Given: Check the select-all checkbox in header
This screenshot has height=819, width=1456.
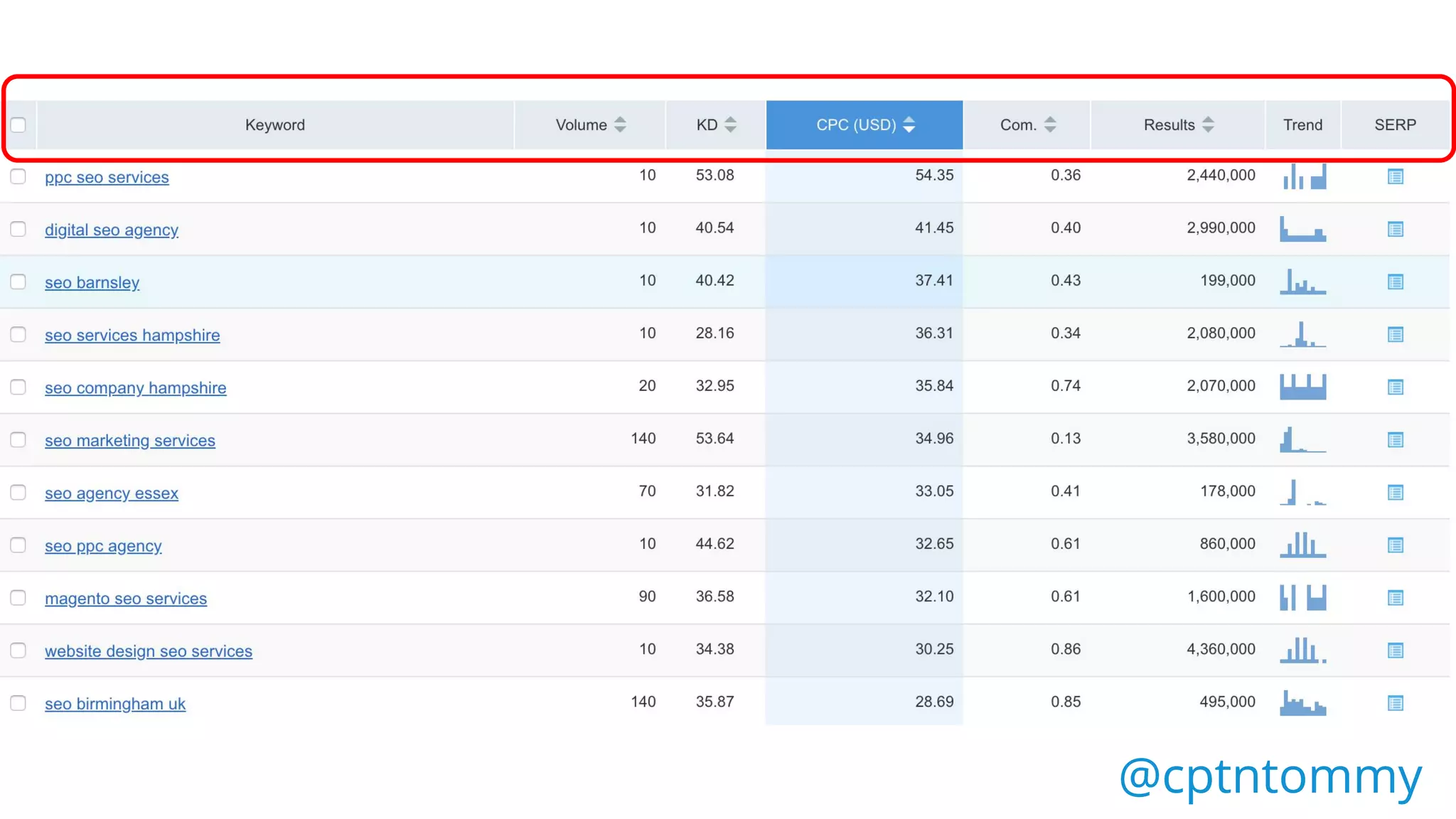Looking at the screenshot, I should [x=18, y=125].
